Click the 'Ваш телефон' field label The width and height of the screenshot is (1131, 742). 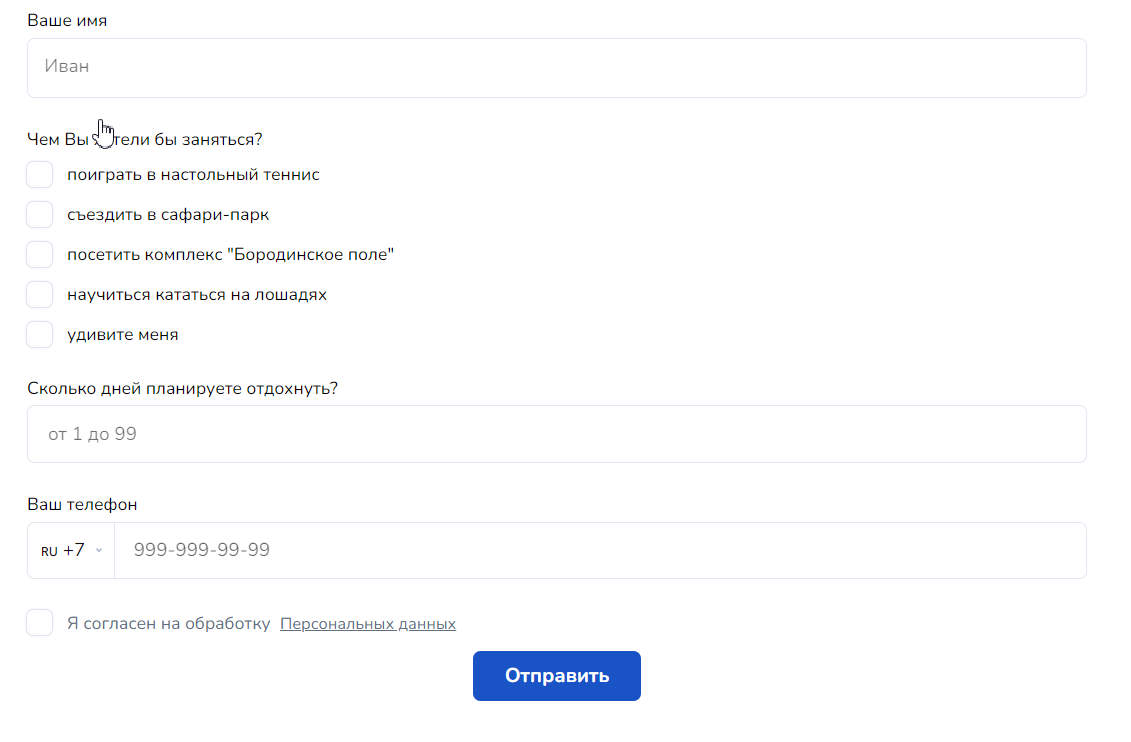[82, 505]
